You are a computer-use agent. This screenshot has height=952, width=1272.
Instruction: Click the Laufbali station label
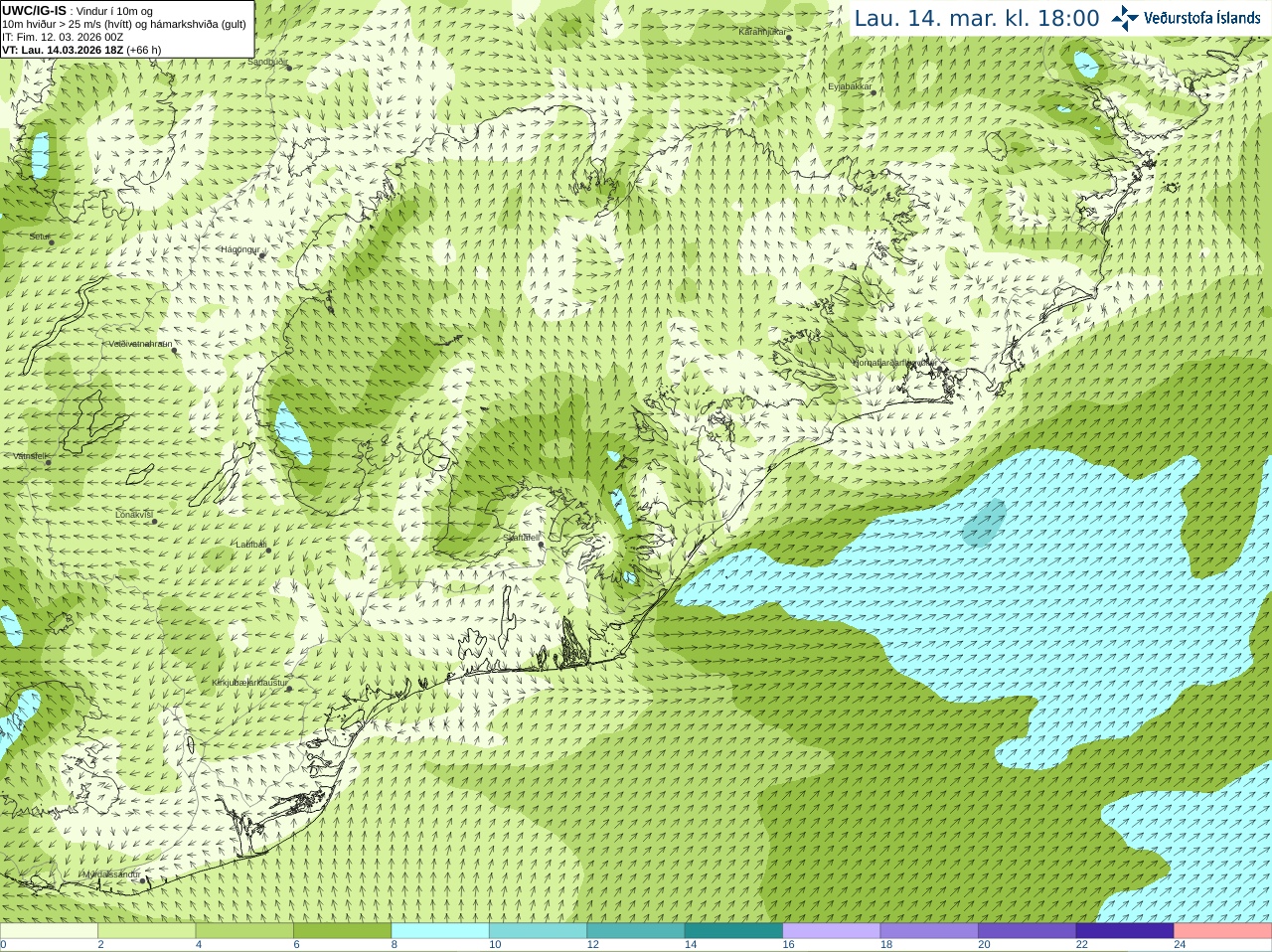point(250,545)
